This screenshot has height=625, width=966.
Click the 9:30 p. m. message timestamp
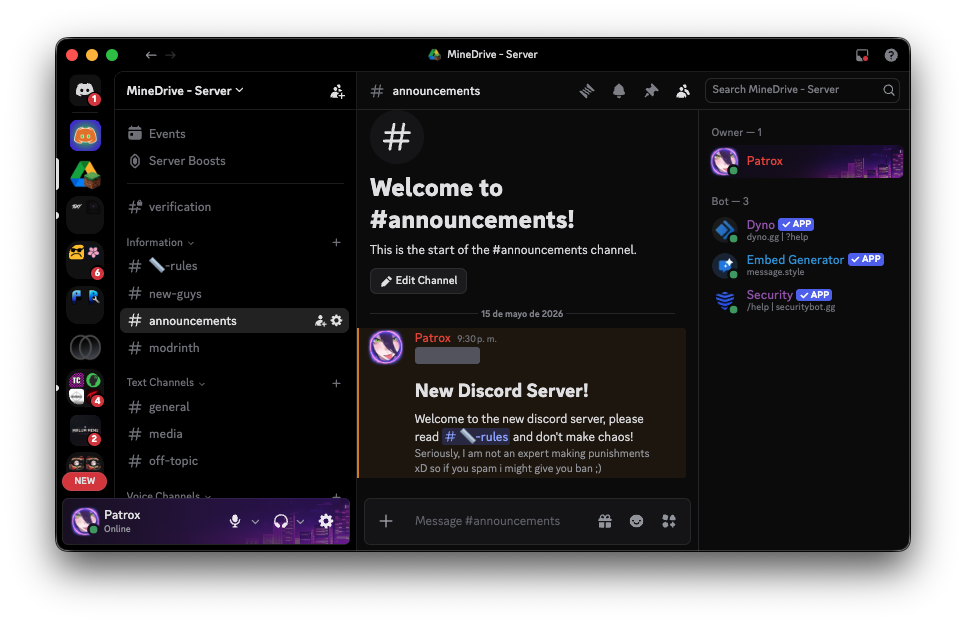[x=477, y=339]
